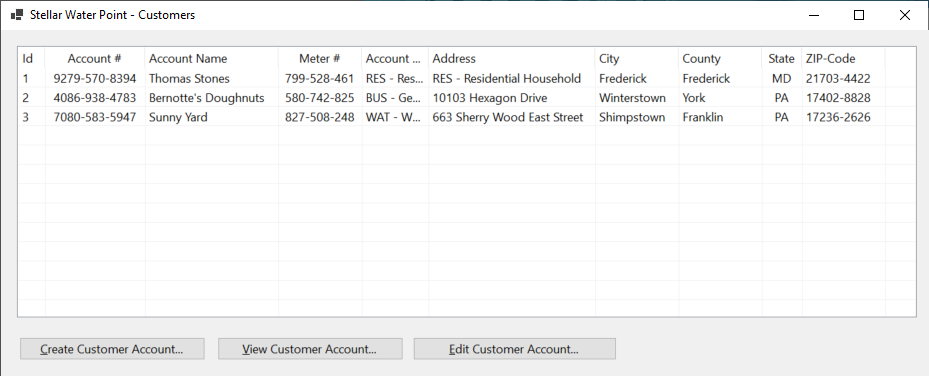Click Id 3 in the customer list
Screen dimensions: 929x376
pos(25,117)
